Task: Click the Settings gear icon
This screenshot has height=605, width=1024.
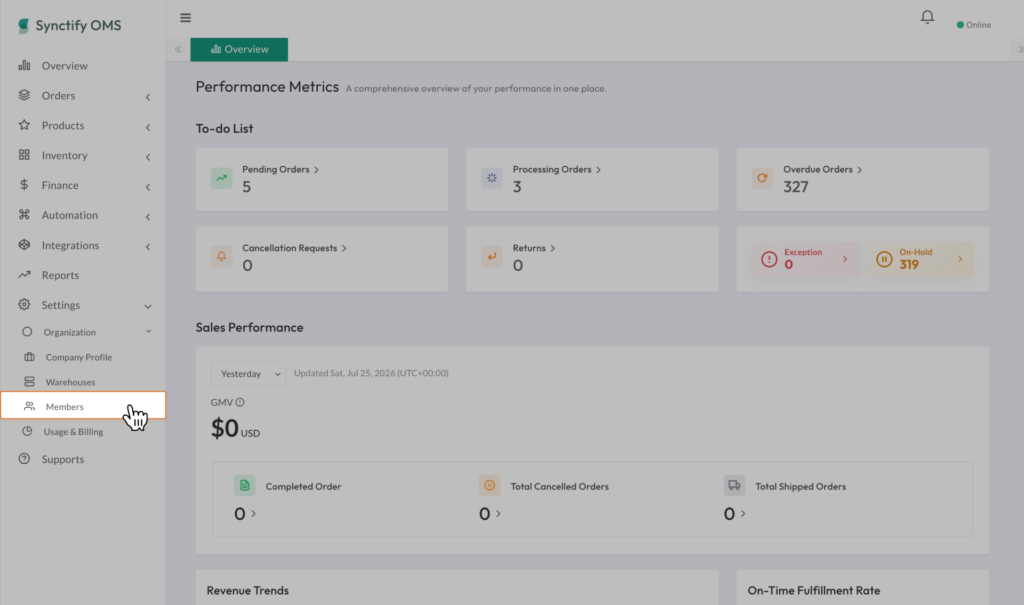Action: tap(24, 304)
